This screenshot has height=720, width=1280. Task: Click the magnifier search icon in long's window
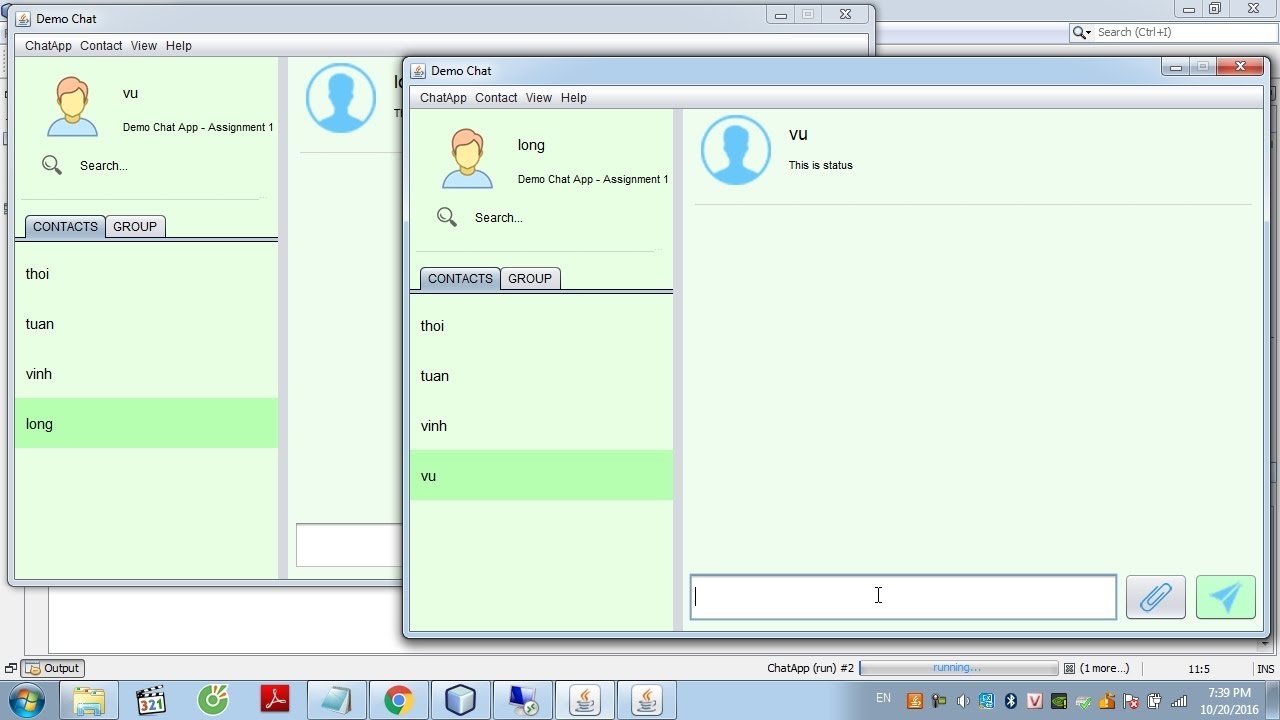pos(447,217)
